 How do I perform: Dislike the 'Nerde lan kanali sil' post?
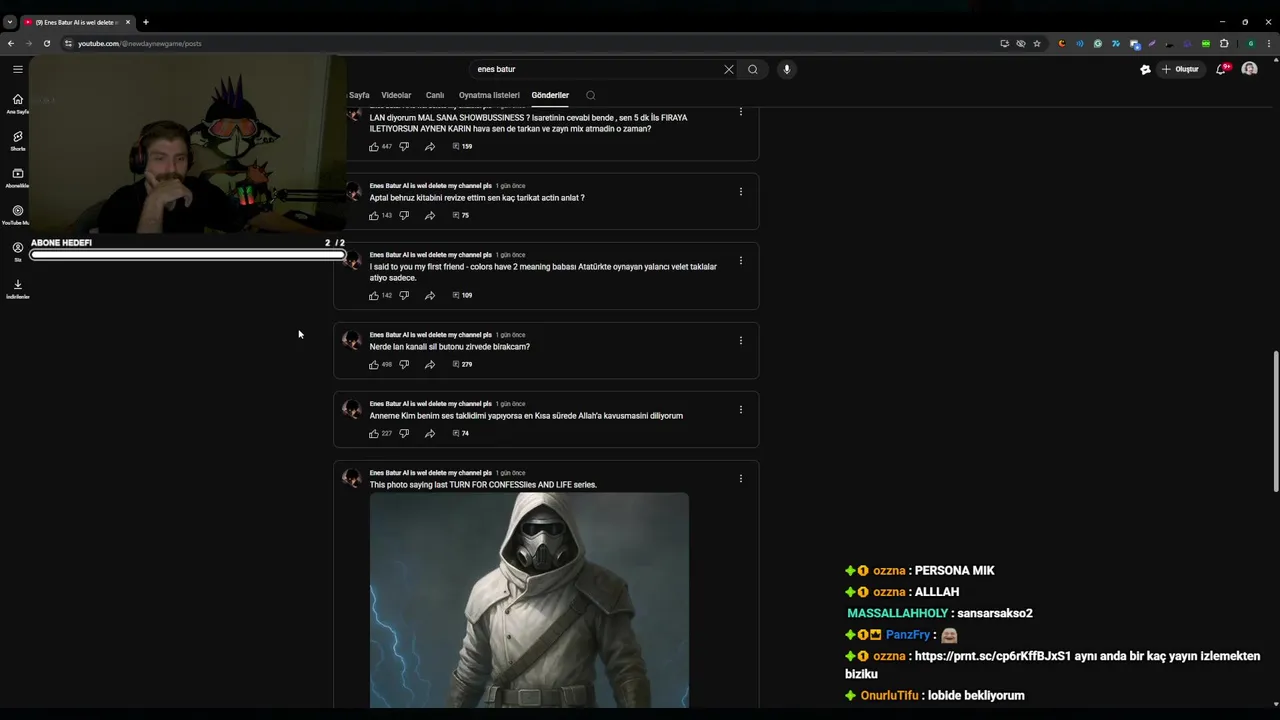point(404,364)
